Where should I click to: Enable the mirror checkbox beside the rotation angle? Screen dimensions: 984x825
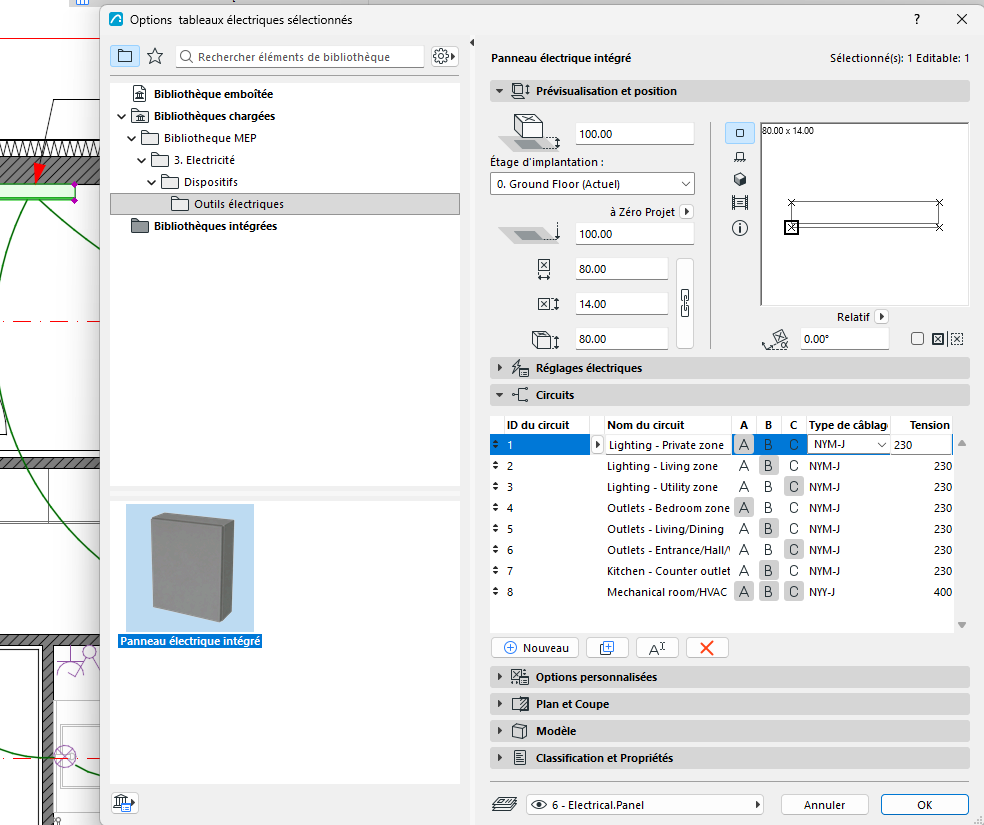[917, 339]
